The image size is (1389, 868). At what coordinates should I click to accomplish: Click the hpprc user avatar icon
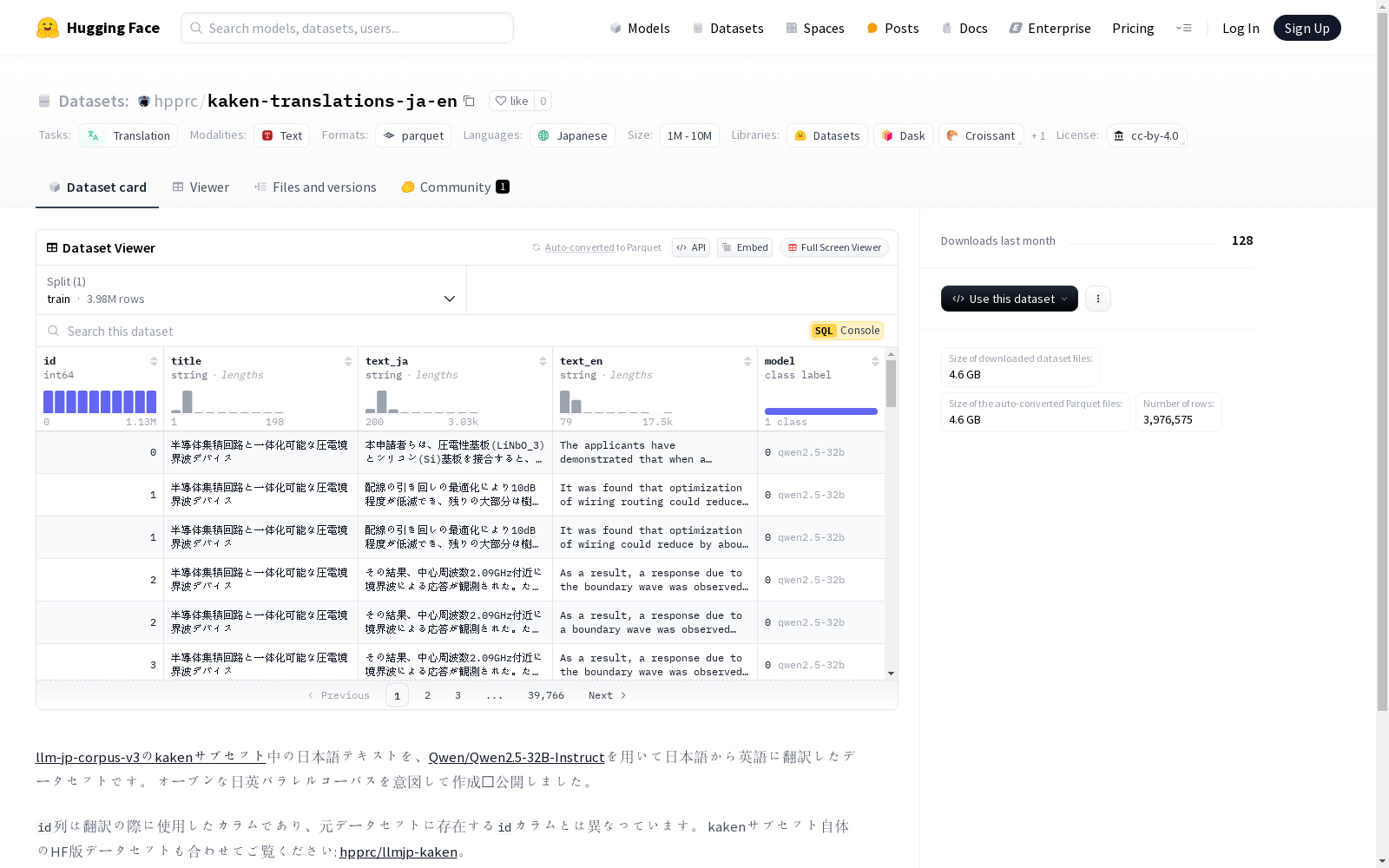point(144,102)
